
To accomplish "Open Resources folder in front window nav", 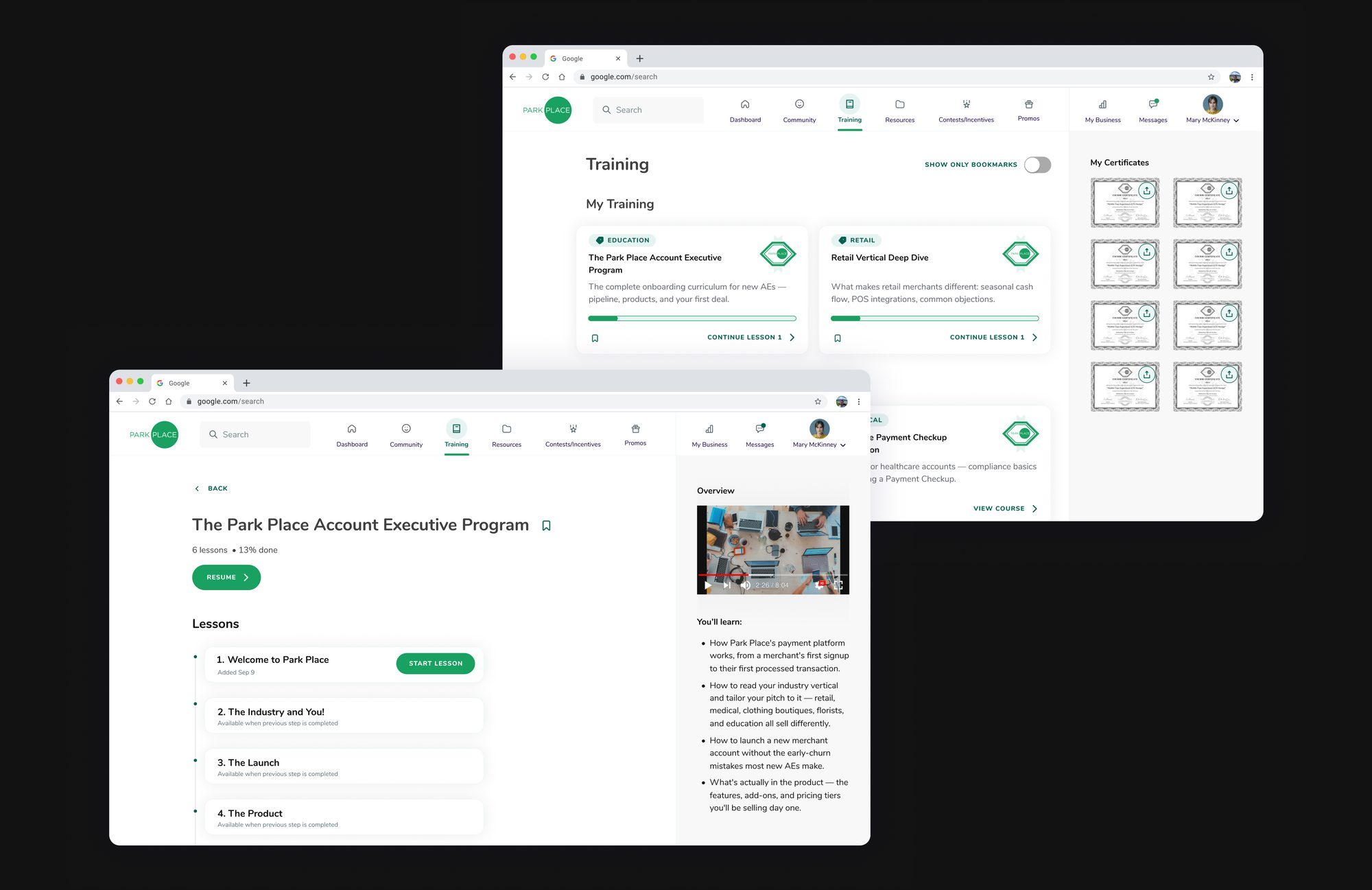I will tap(506, 435).
